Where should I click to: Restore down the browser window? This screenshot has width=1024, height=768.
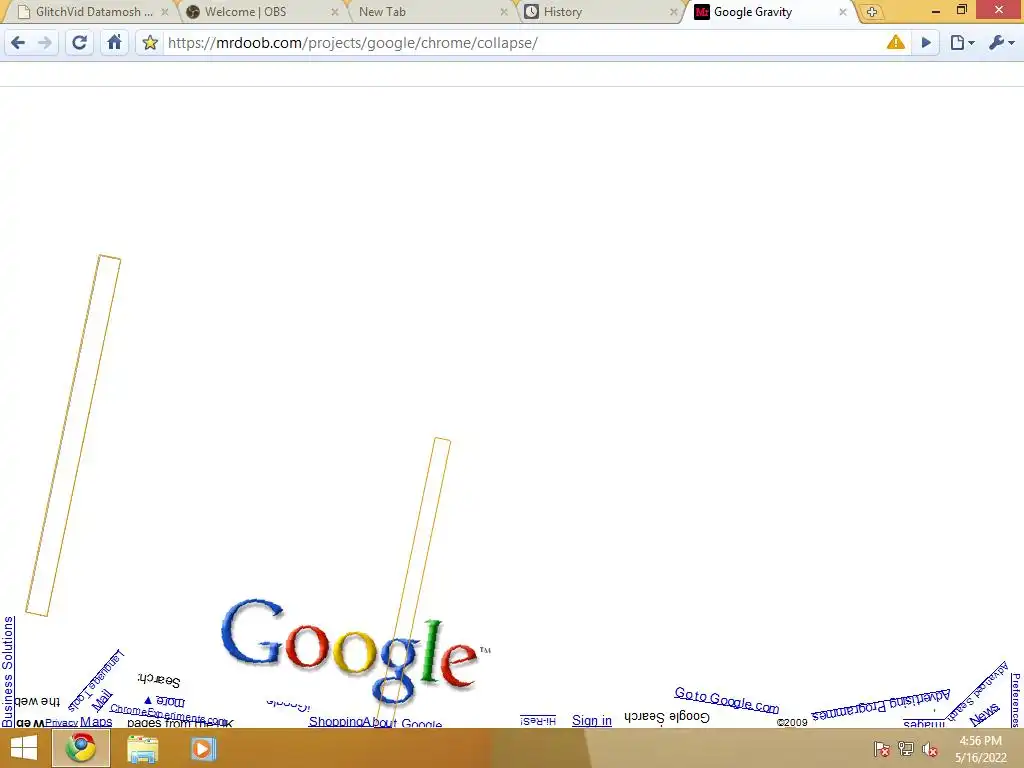coord(961,10)
